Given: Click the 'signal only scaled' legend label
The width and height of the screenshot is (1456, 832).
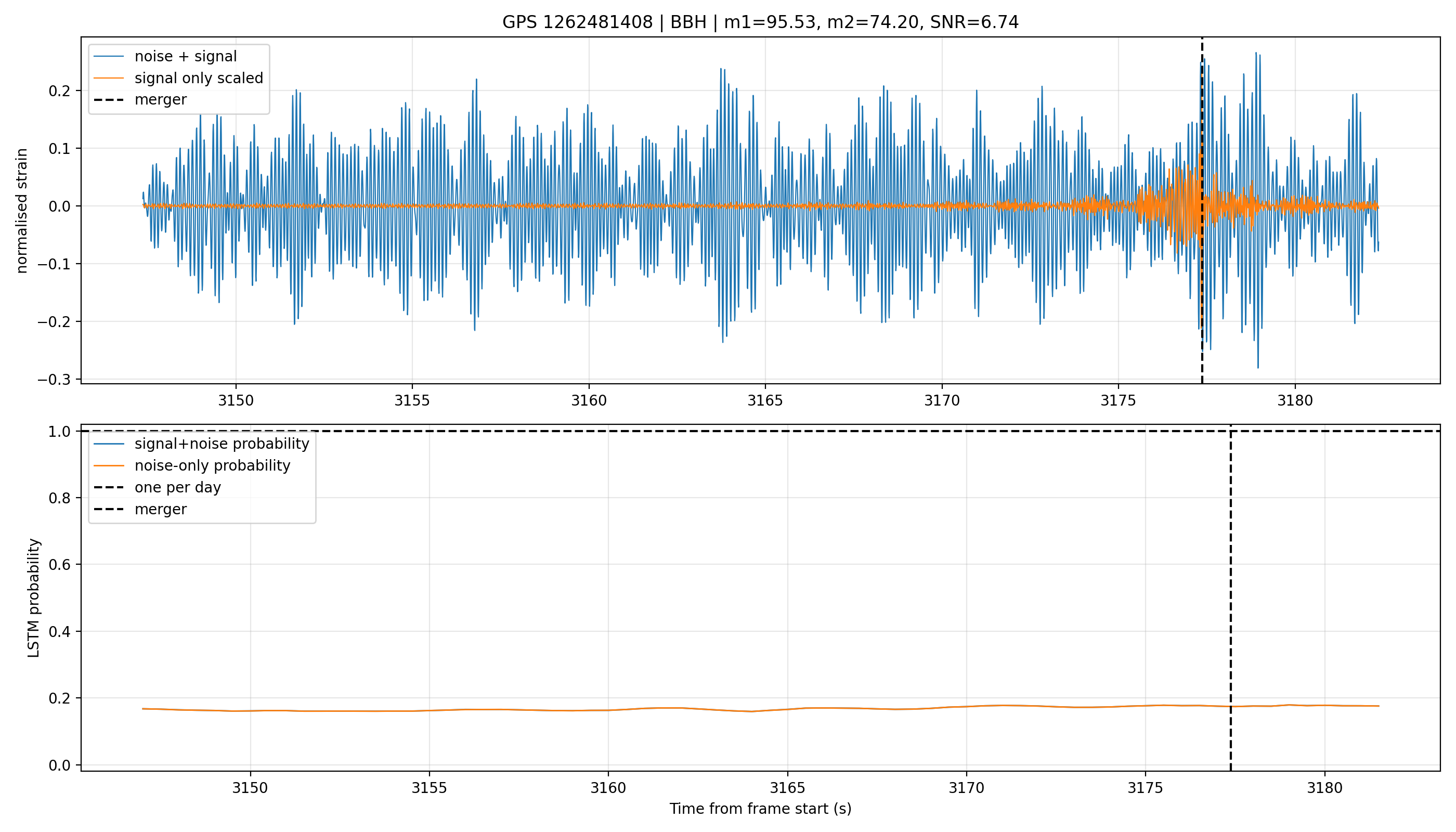Looking at the screenshot, I should 199,79.
